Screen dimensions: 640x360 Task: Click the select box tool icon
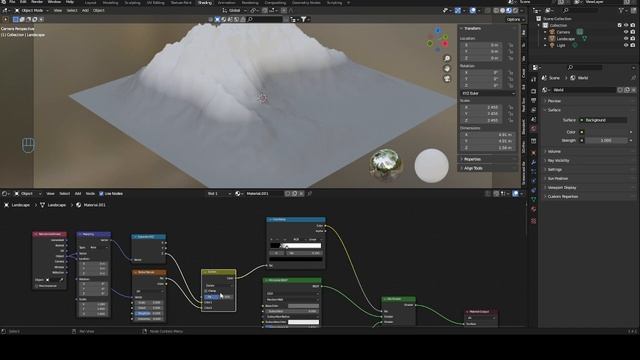[16, 19]
